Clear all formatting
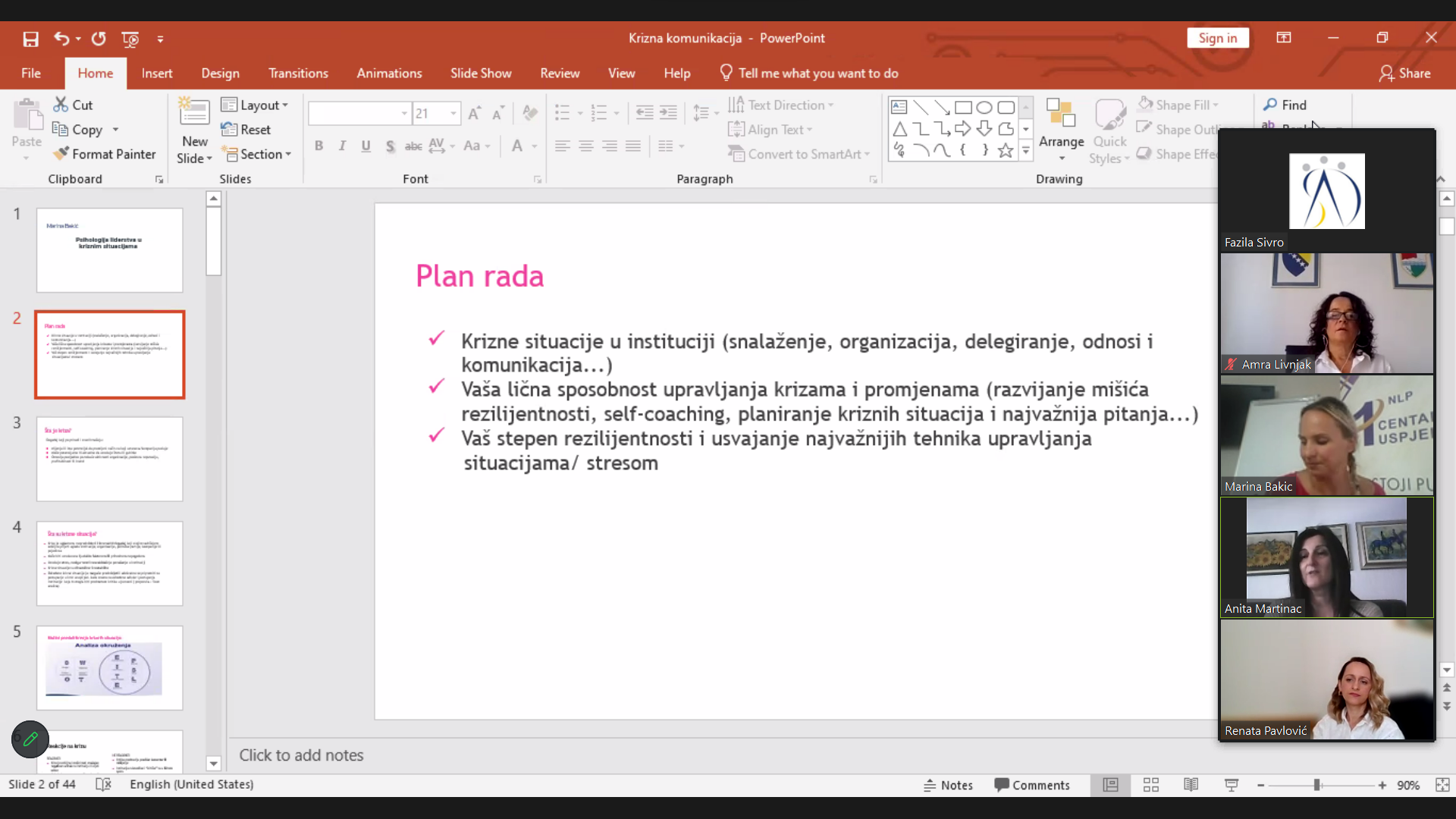The height and width of the screenshot is (819, 1456). 530,114
